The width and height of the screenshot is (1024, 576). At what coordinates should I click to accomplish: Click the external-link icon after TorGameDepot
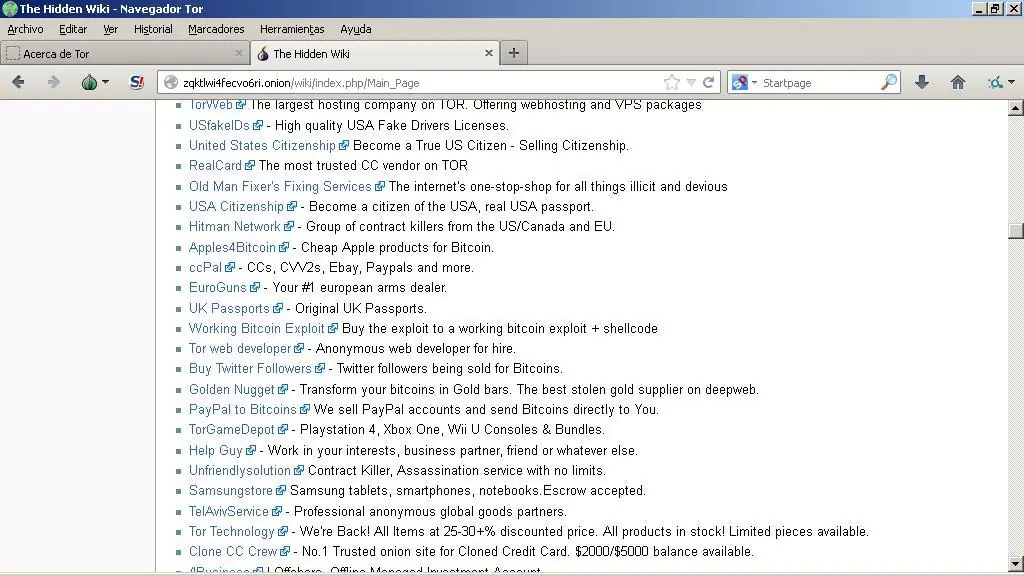click(283, 430)
